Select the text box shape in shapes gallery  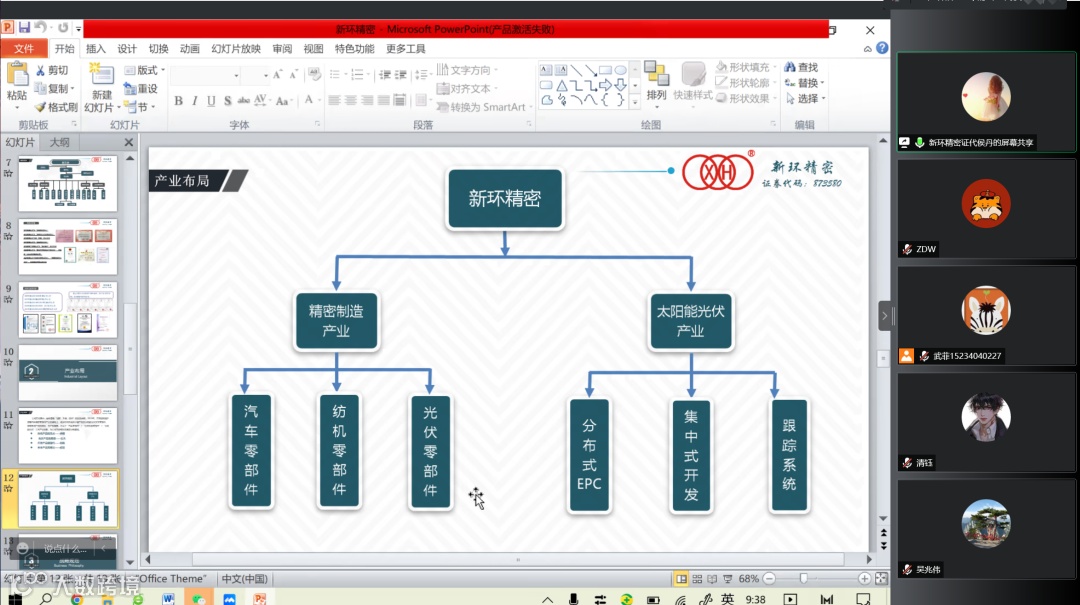point(546,70)
